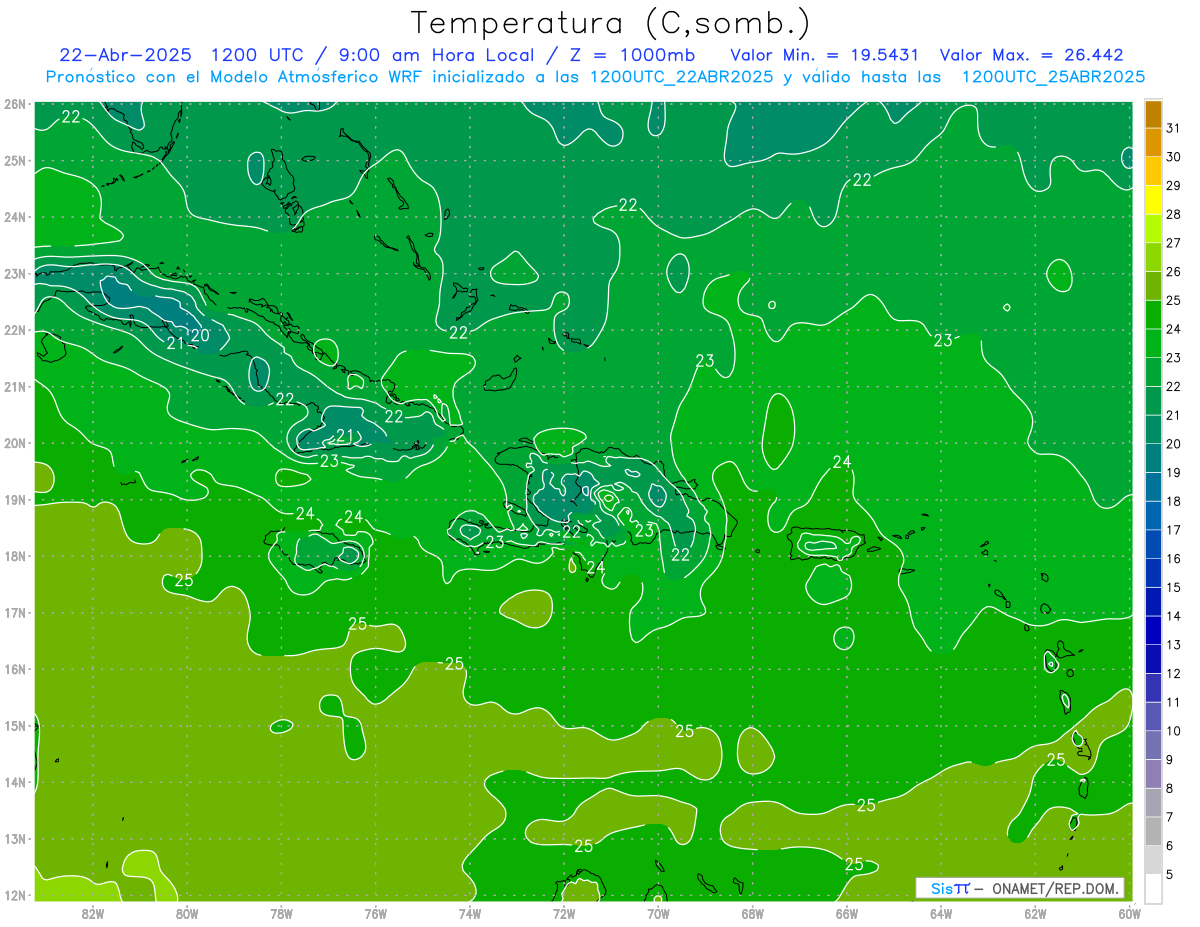Click the 12N latitude axis label
The image size is (1200, 927).
[x=15, y=895]
